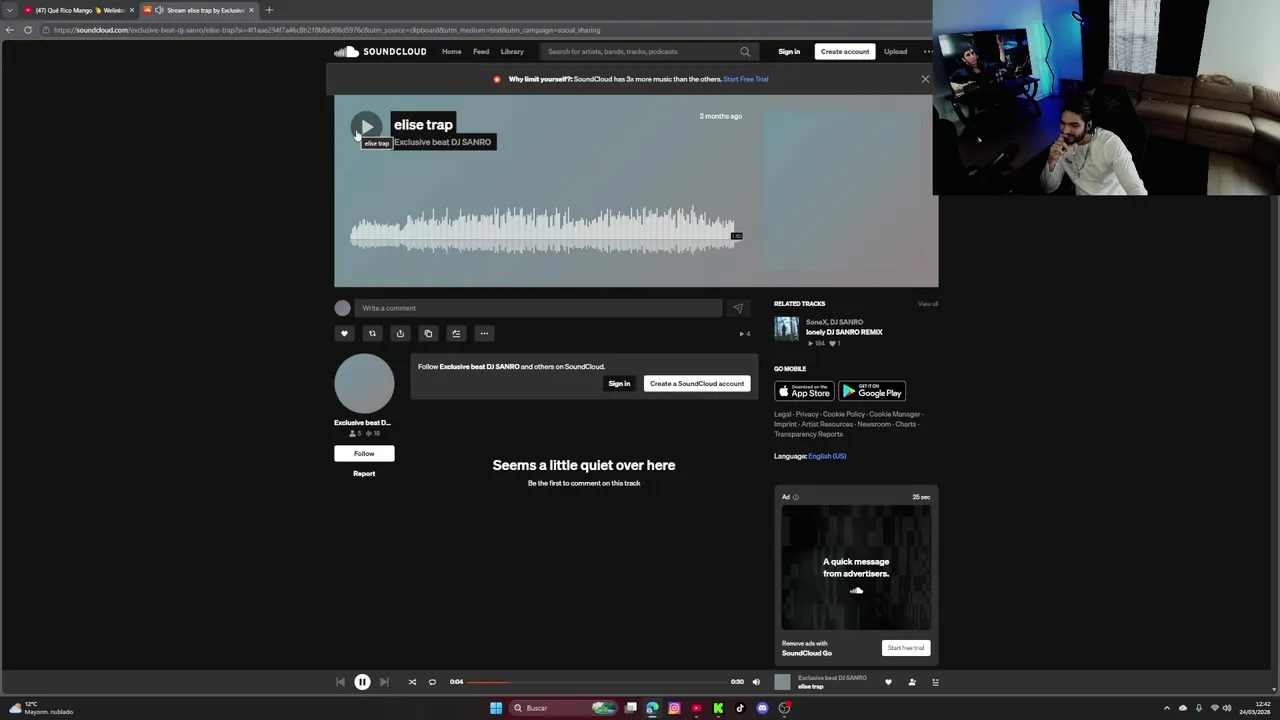Image resolution: width=1280 pixels, height=720 pixels.
Task: Open Transparency Reports footer link
Action: (x=808, y=434)
